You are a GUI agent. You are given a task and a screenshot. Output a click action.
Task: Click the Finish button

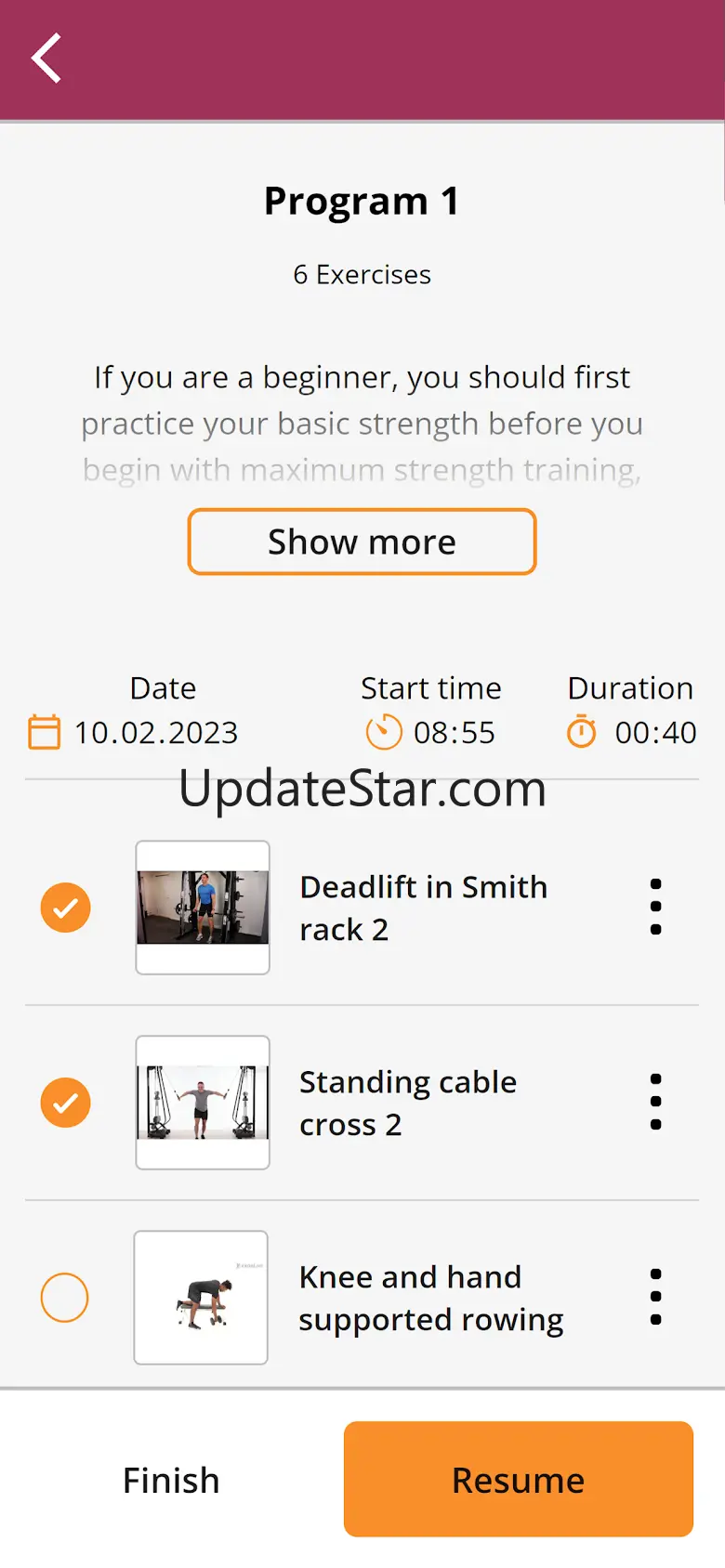click(172, 1480)
